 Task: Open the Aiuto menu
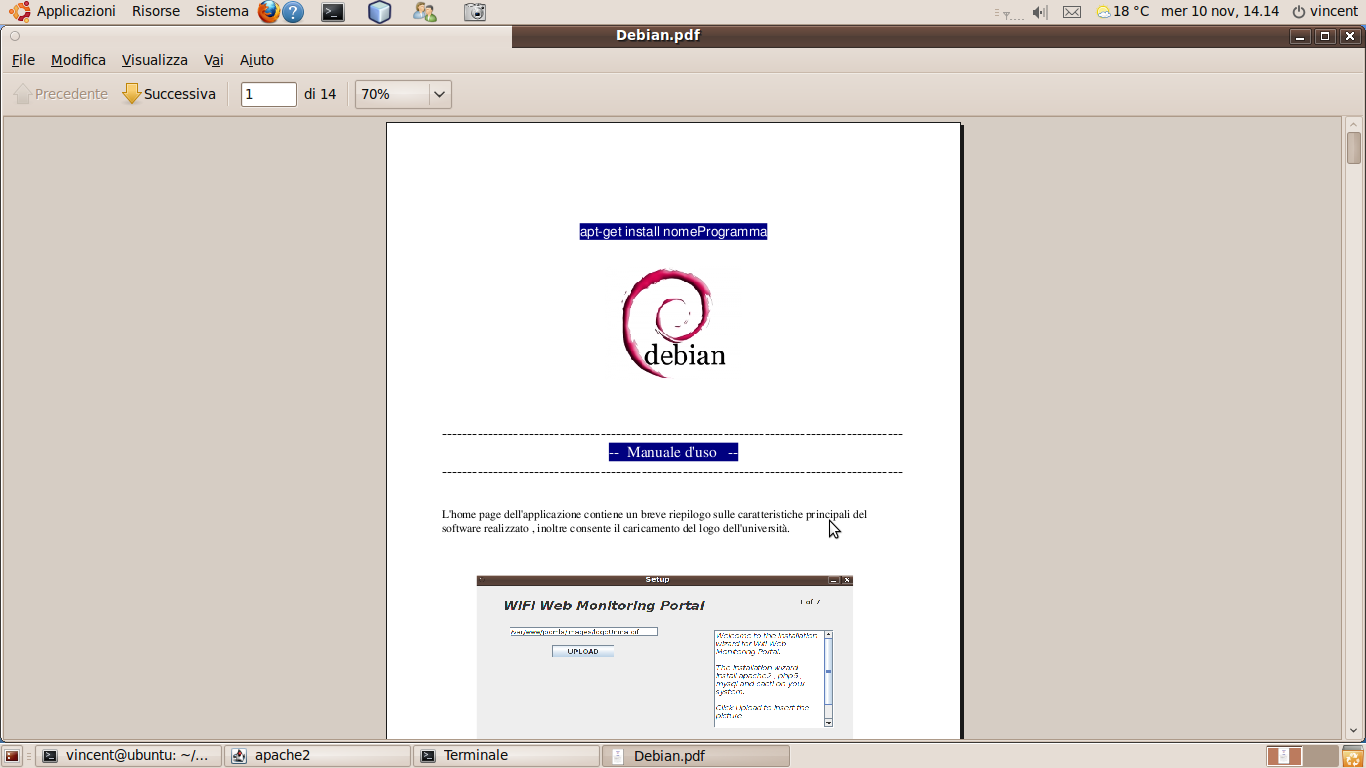pos(257,60)
